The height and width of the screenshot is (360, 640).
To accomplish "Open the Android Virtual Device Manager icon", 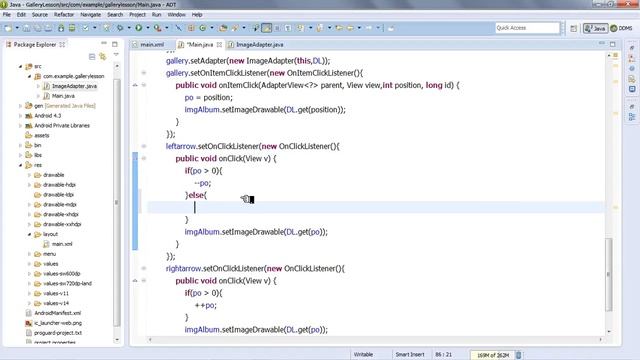I will 72,28.
